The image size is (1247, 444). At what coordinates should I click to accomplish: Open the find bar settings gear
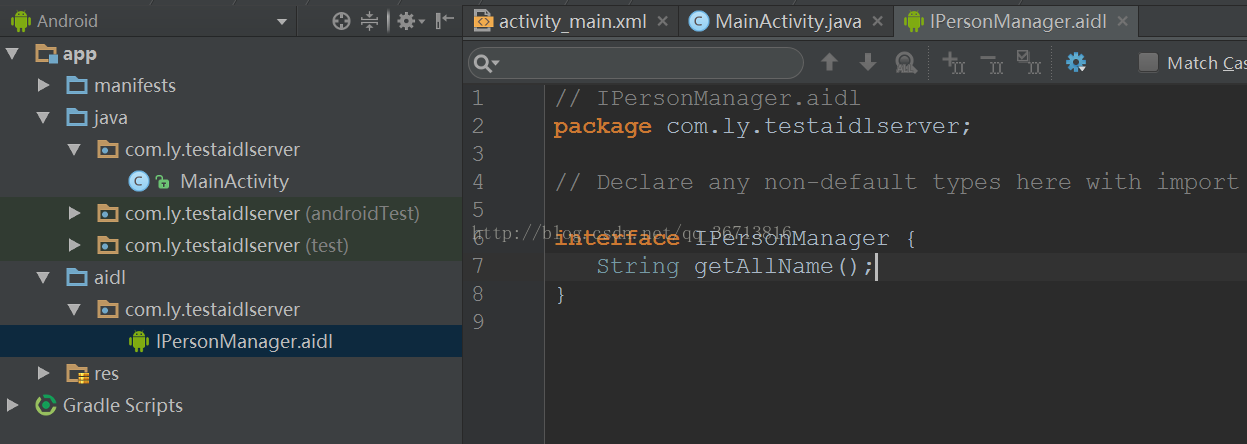1076,63
